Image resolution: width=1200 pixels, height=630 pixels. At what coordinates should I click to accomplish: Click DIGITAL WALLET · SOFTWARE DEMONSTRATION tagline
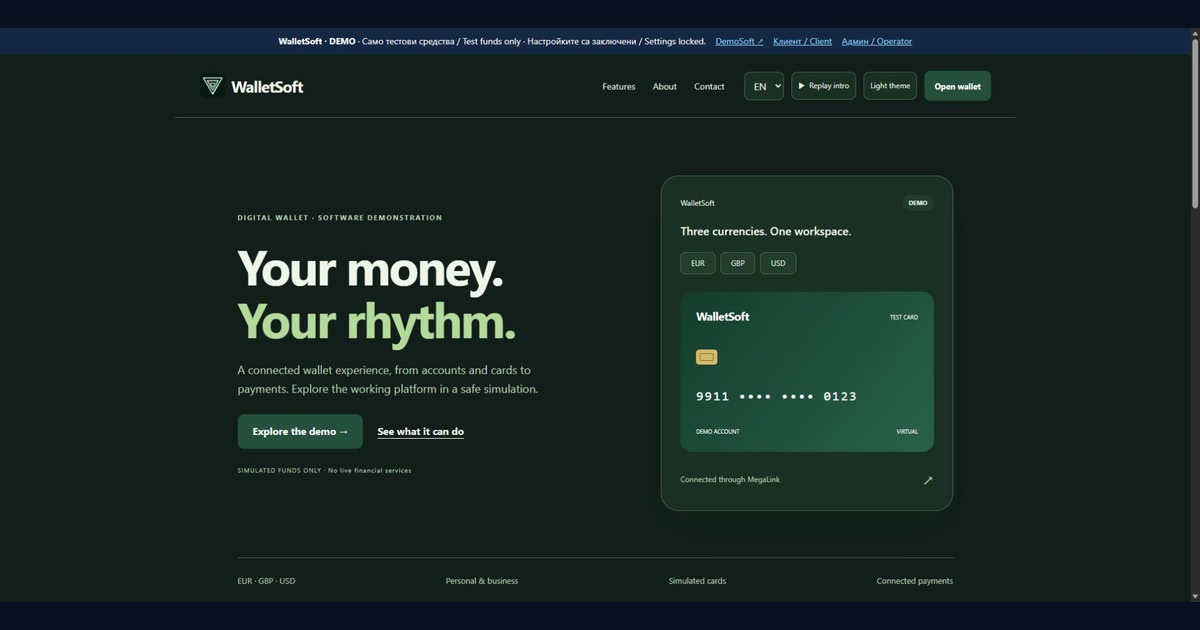tap(340, 218)
